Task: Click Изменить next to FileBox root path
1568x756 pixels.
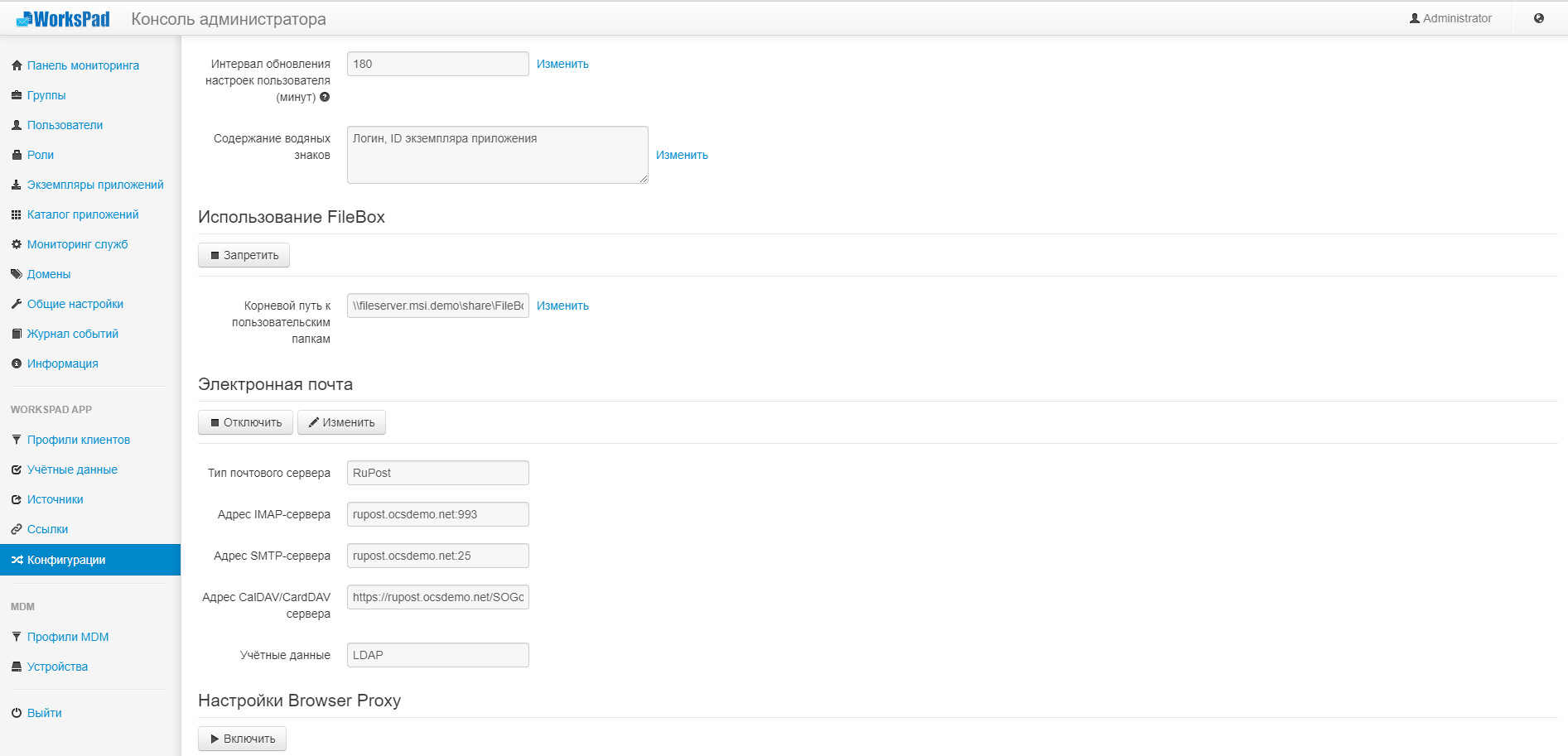Action: pos(562,306)
